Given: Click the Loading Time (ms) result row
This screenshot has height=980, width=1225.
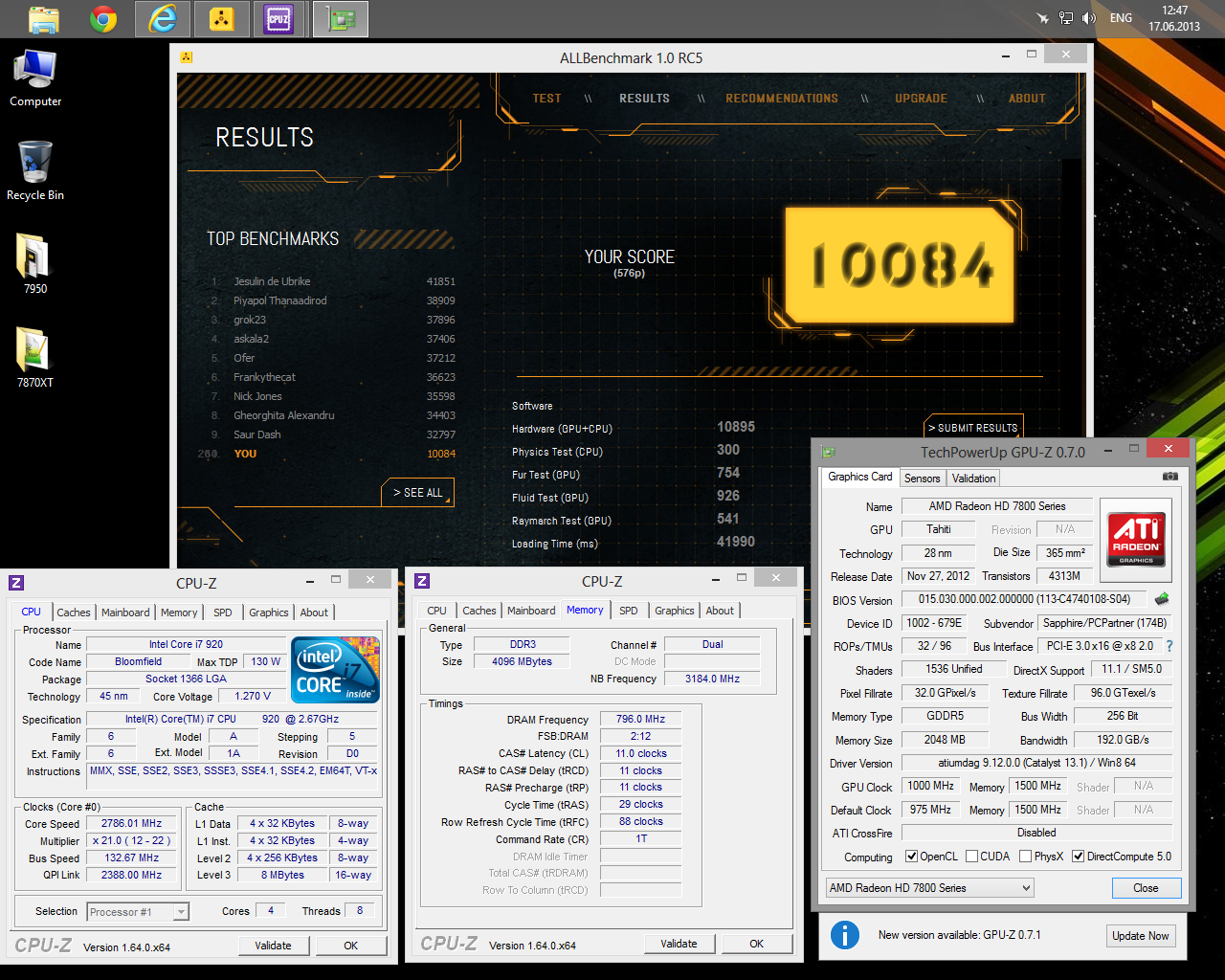Looking at the screenshot, I should coord(634,543).
